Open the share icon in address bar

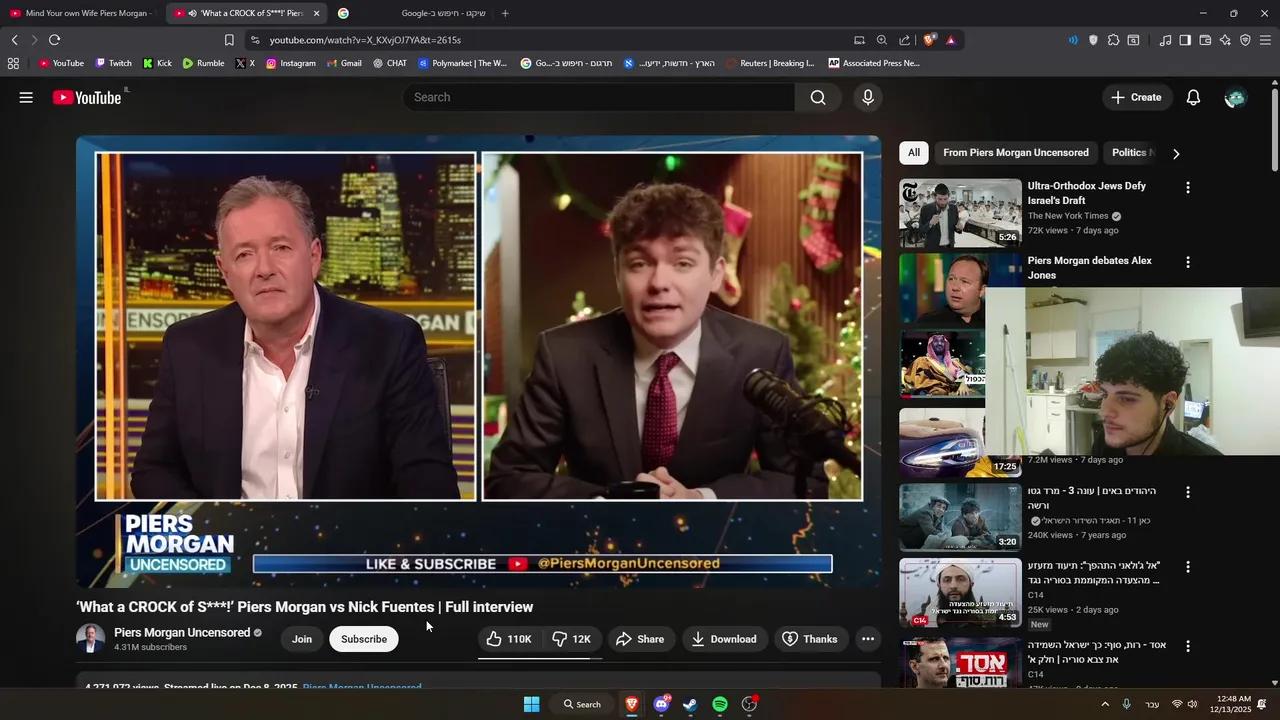(x=905, y=40)
